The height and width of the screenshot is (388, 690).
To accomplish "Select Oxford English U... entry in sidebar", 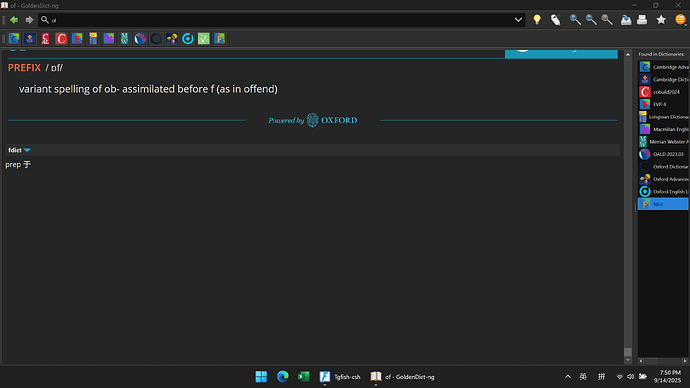I will click(663, 191).
